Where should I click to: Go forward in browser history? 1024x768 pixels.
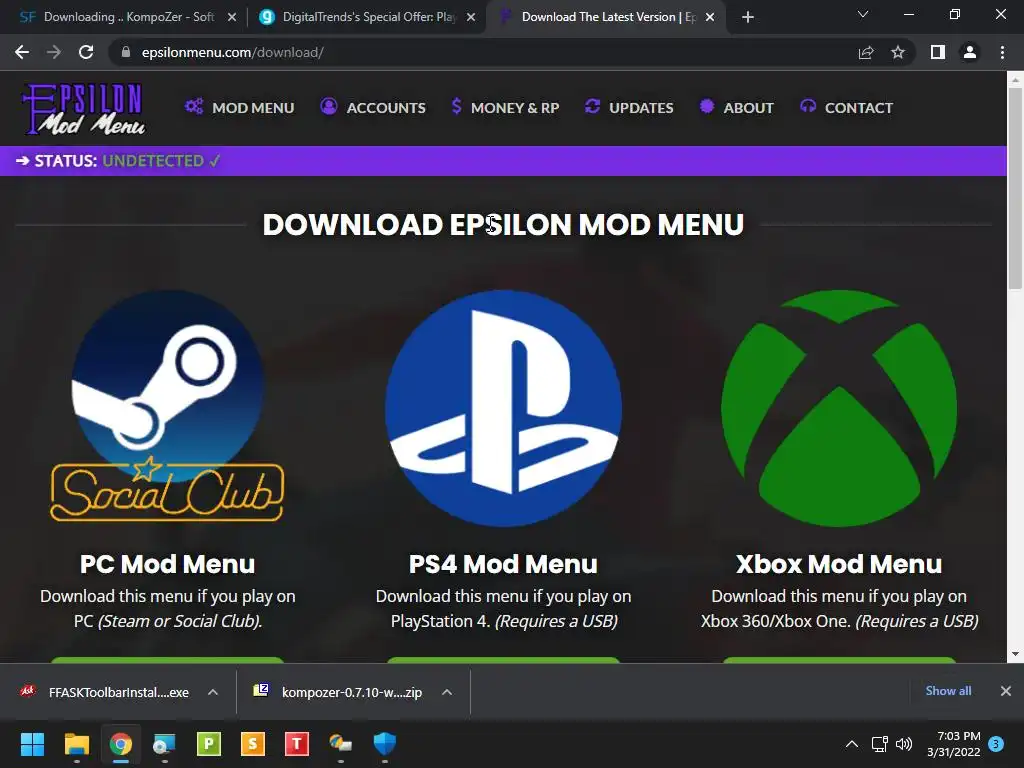click(54, 52)
